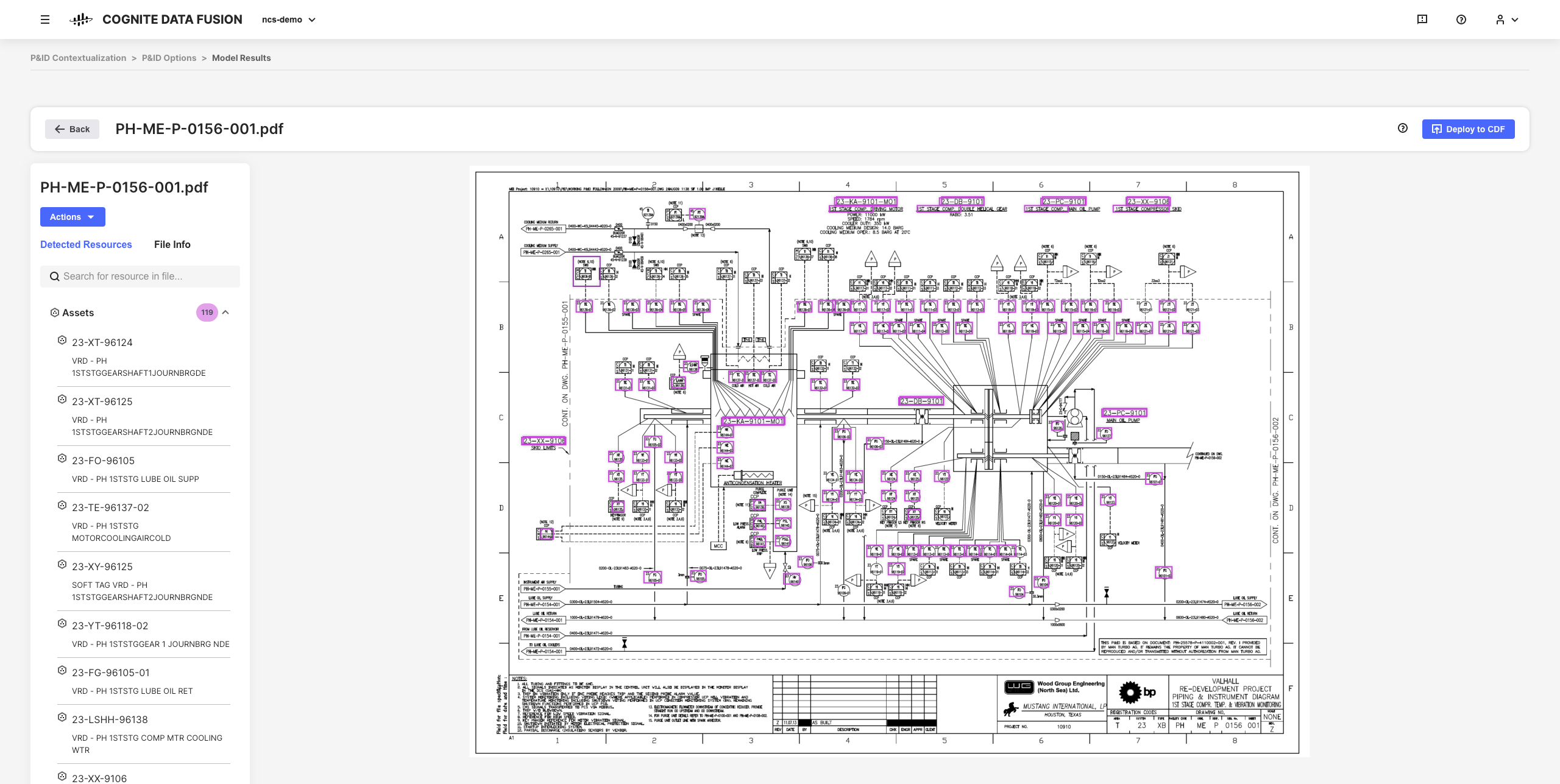Click the P&ID Contextualization breadcrumb link
This screenshot has width=1560, height=784.
pos(78,57)
